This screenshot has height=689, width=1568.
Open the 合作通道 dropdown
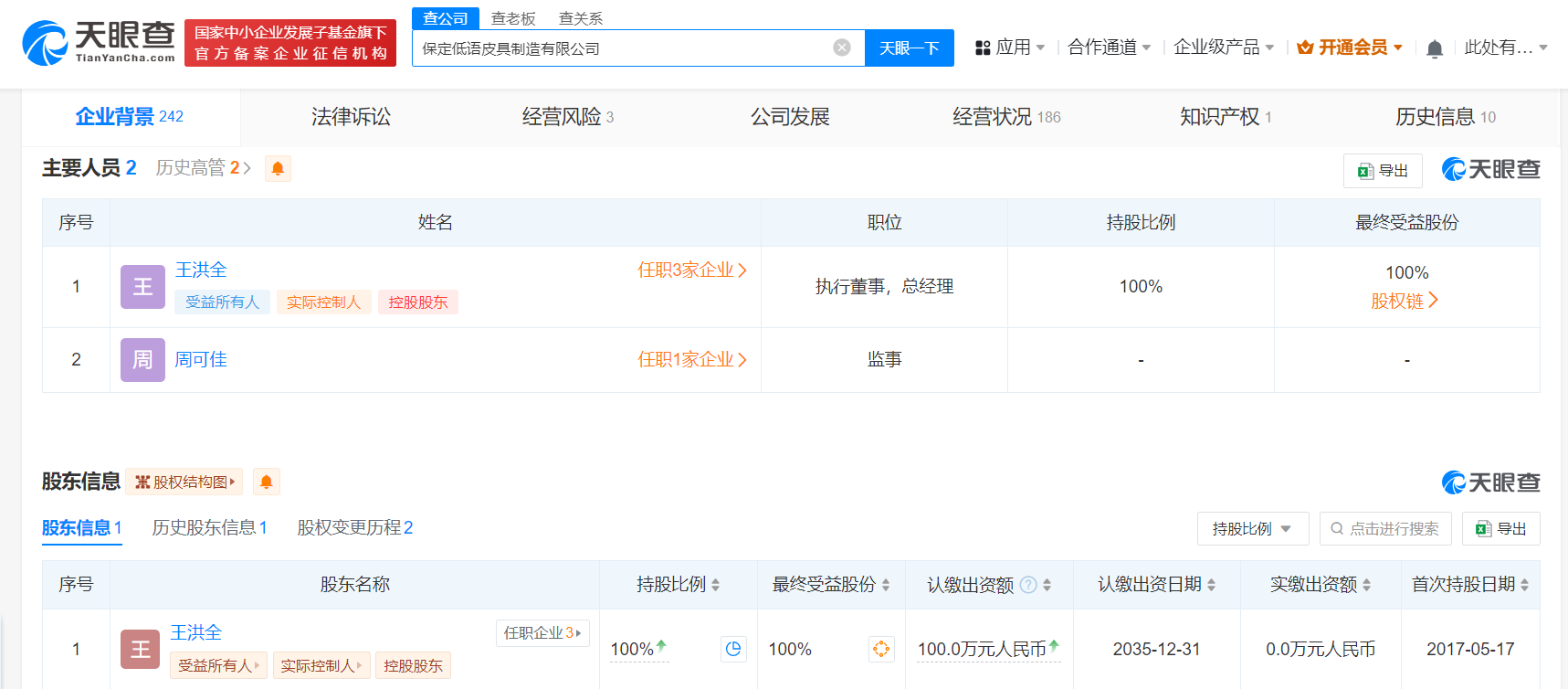click(1110, 48)
